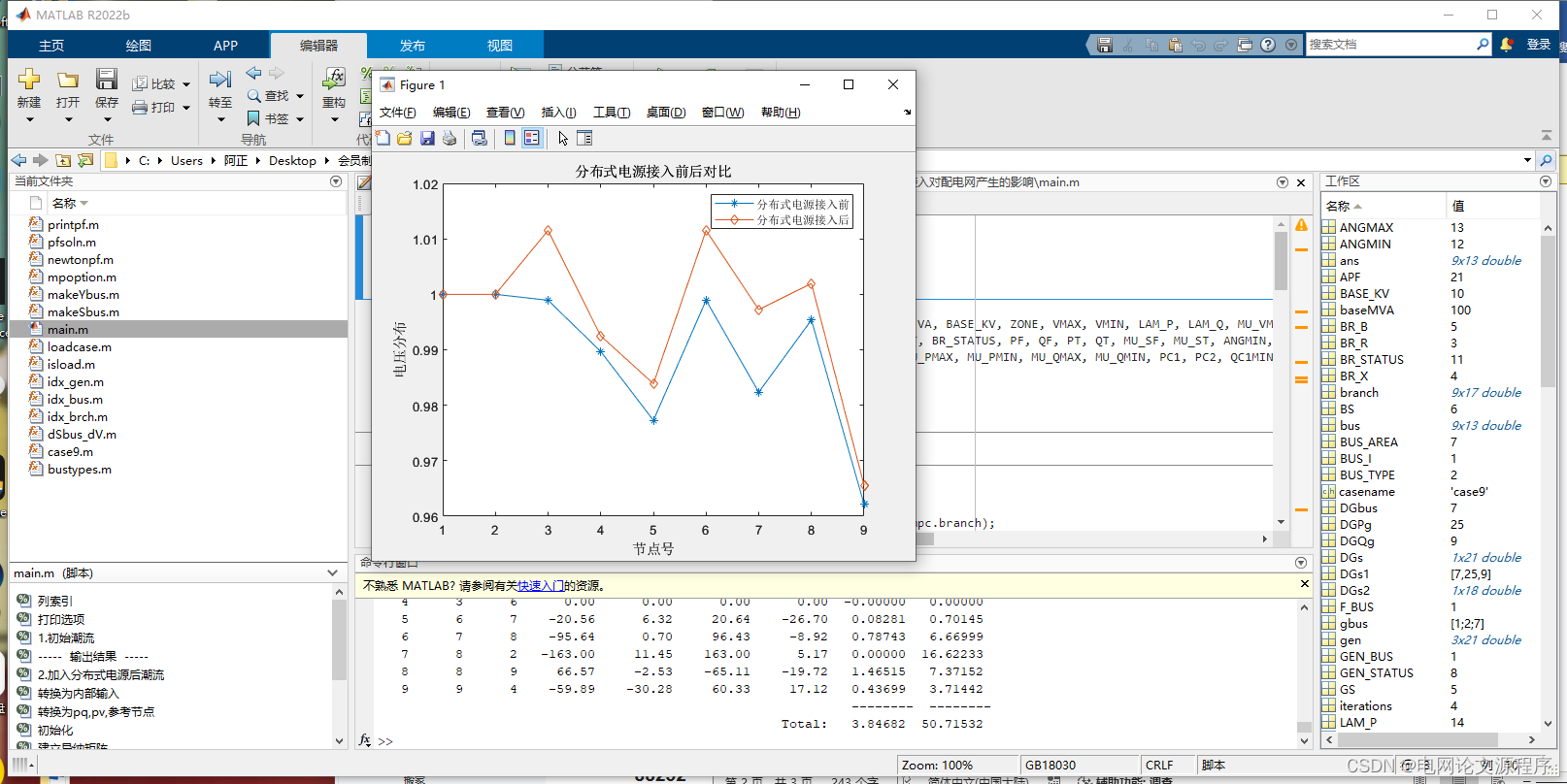This screenshot has width=1567, height=784.
Task: Click the 登录 sign-in button
Action: (x=1539, y=45)
